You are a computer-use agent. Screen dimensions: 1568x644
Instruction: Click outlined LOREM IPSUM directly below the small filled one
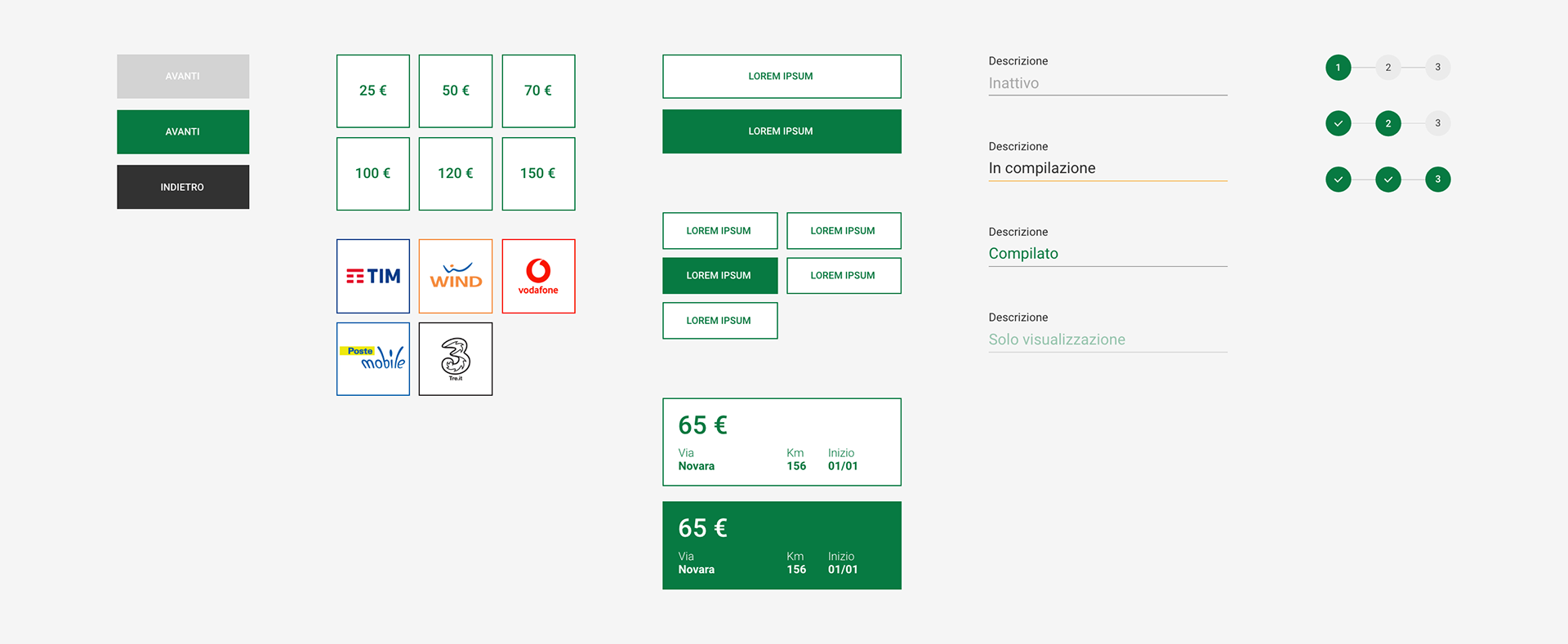click(719, 321)
